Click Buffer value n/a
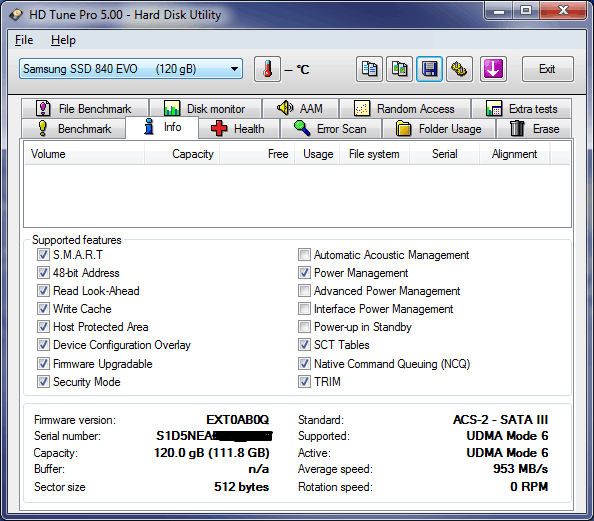The height and width of the screenshot is (521, 594). click(x=259, y=469)
